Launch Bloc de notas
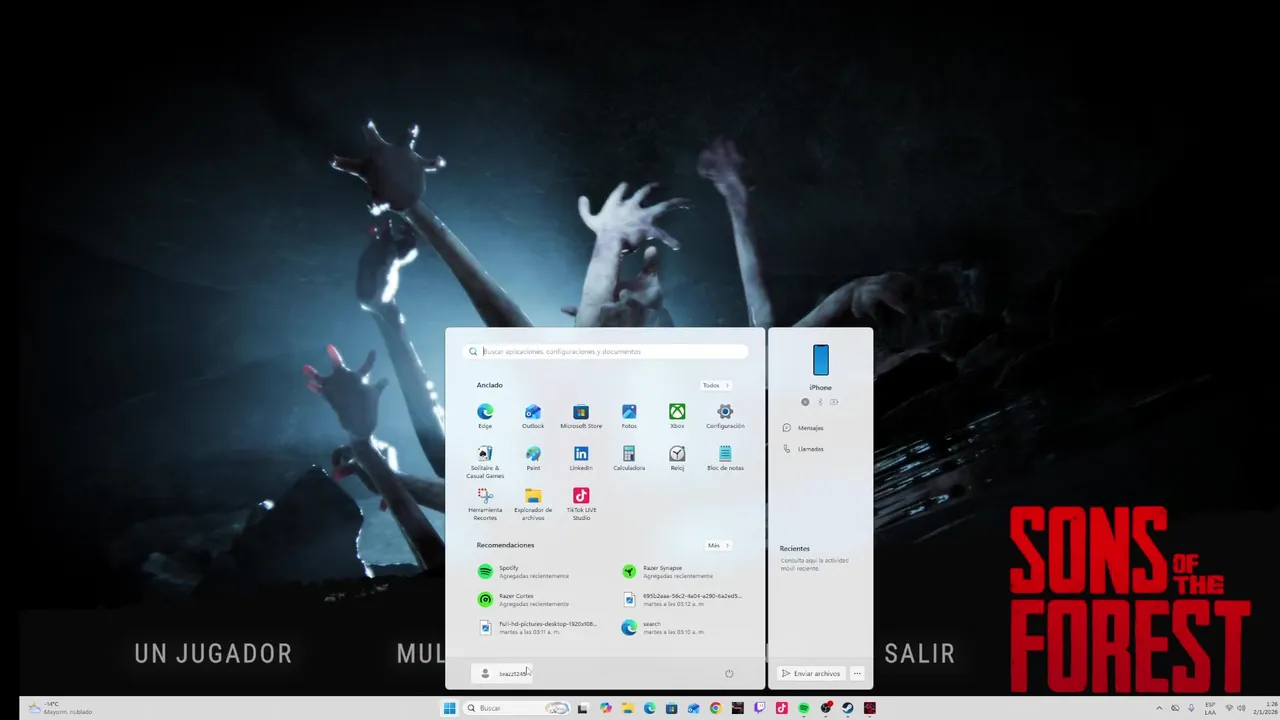The height and width of the screenshot is (720, 1280). (725, 458)
